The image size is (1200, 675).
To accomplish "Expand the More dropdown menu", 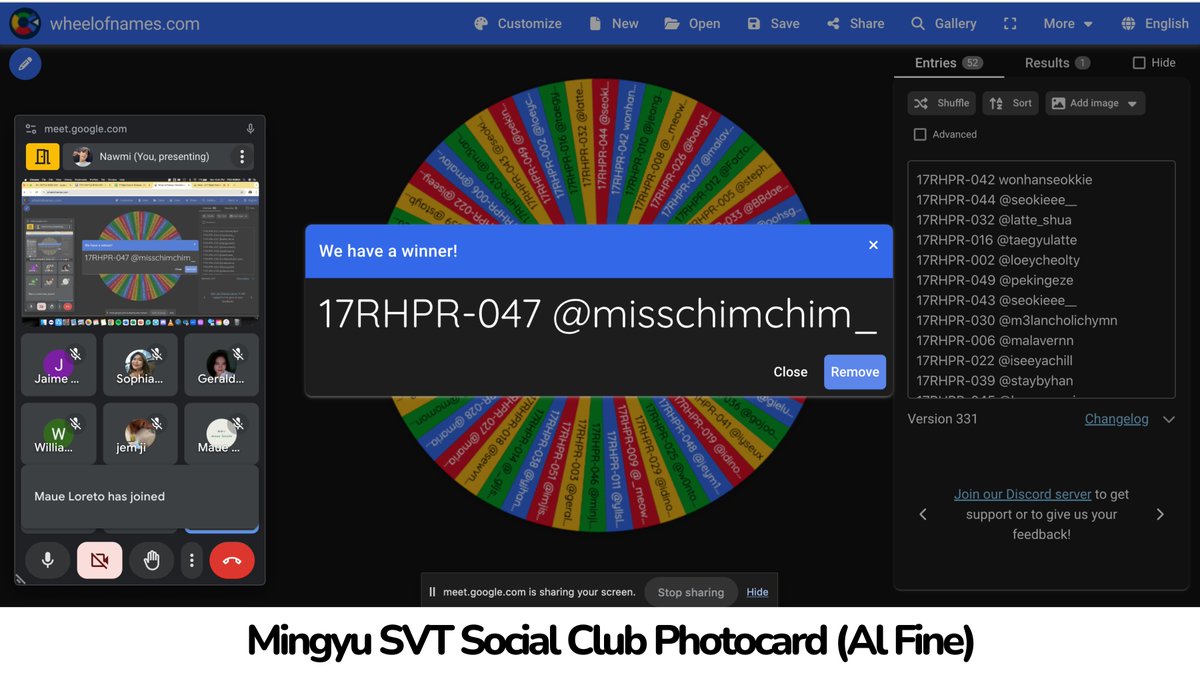I will pyautogui.click(x=1068, y=23).
